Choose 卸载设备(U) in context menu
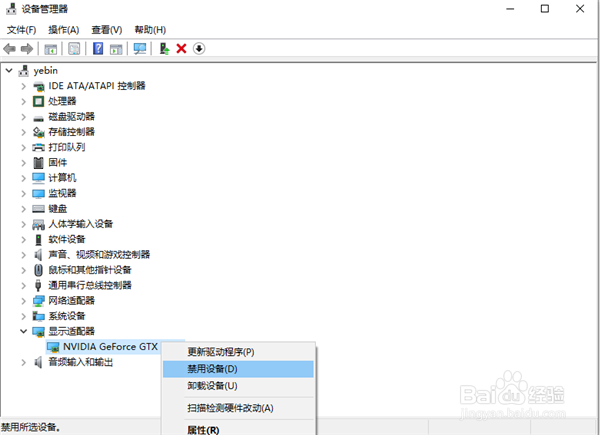 click(238, 386)
